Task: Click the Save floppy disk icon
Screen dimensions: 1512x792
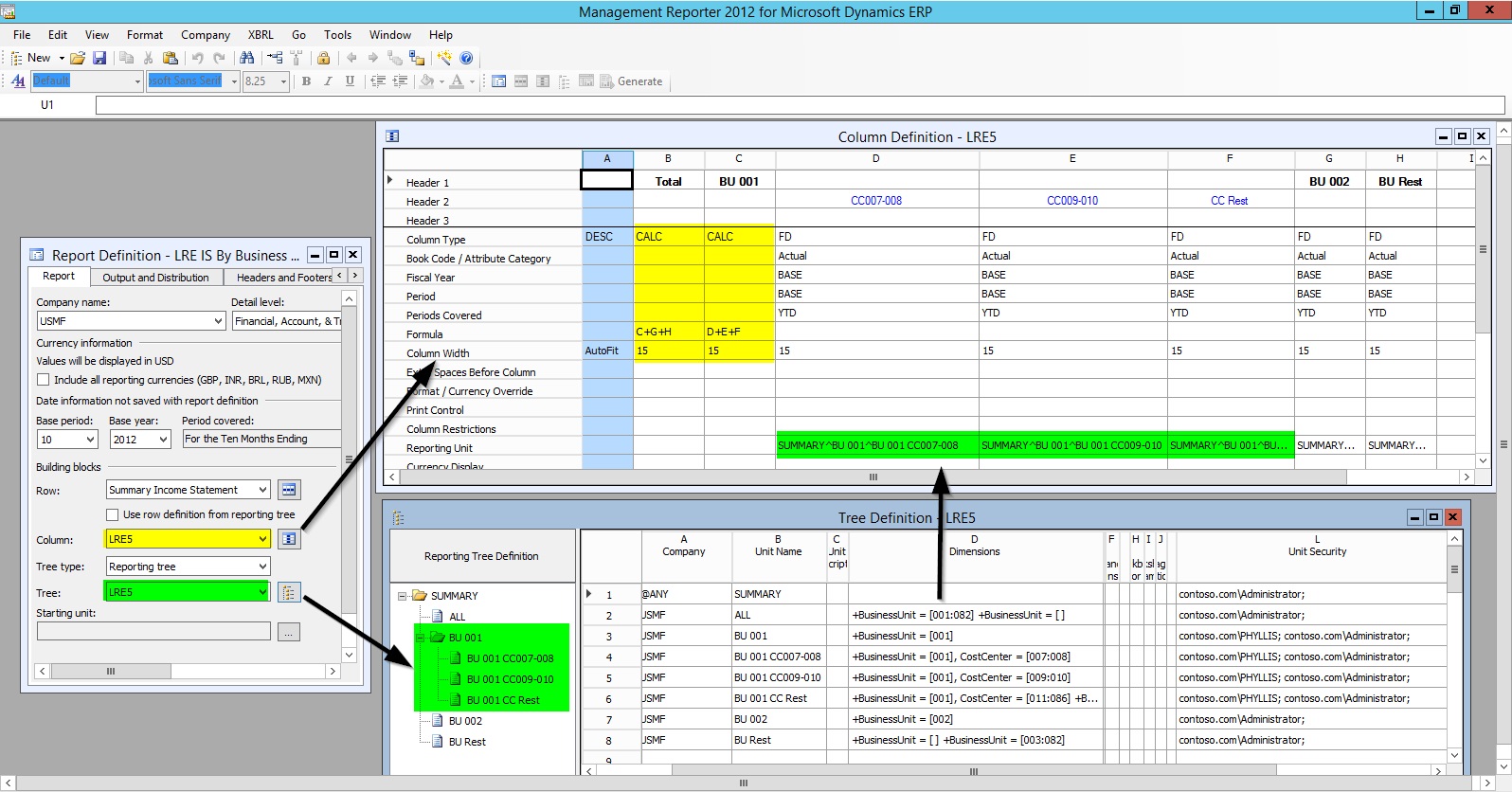Action: pos(99,58)
